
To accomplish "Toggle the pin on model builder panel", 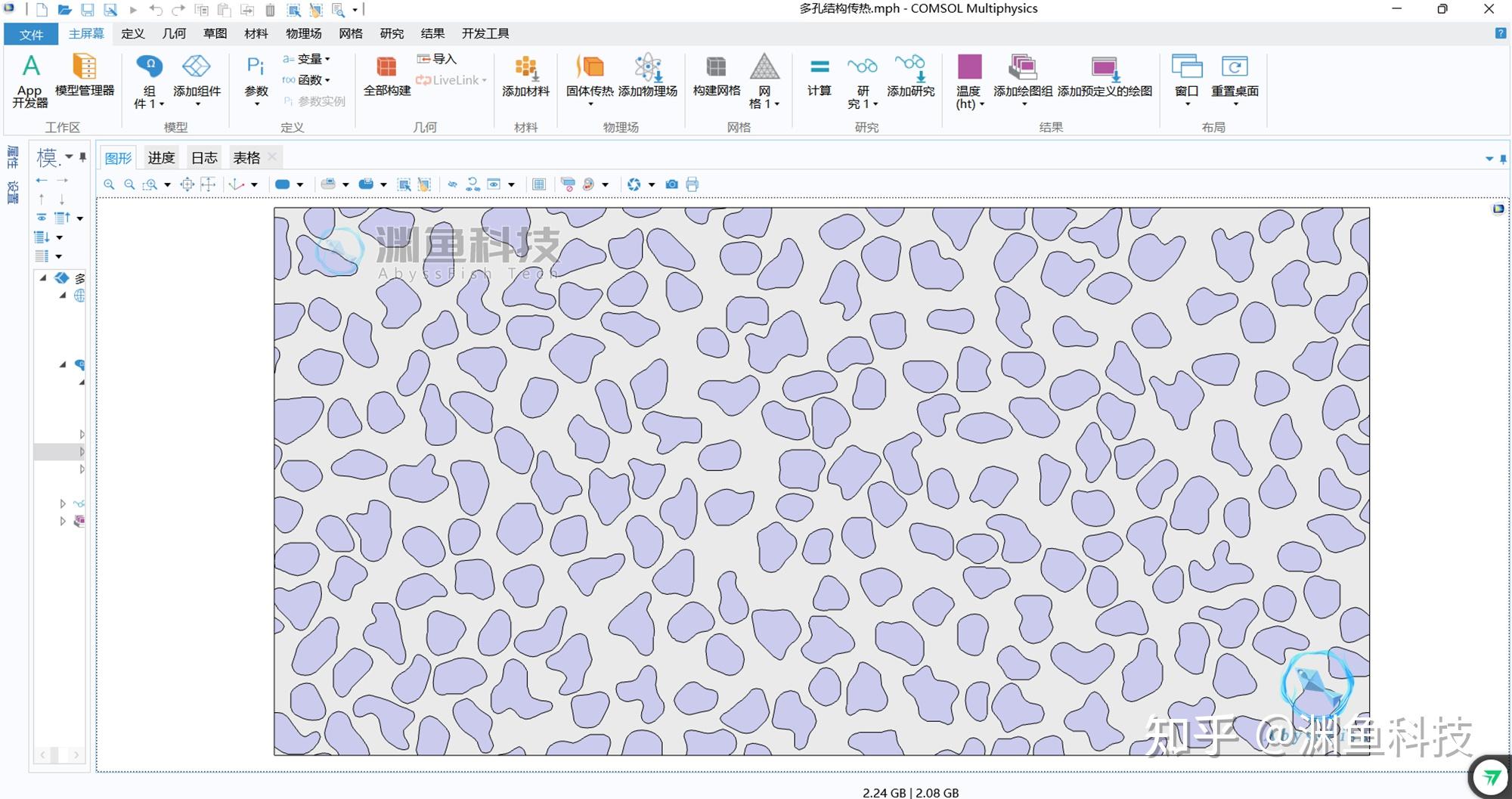I will coord(82,157).
